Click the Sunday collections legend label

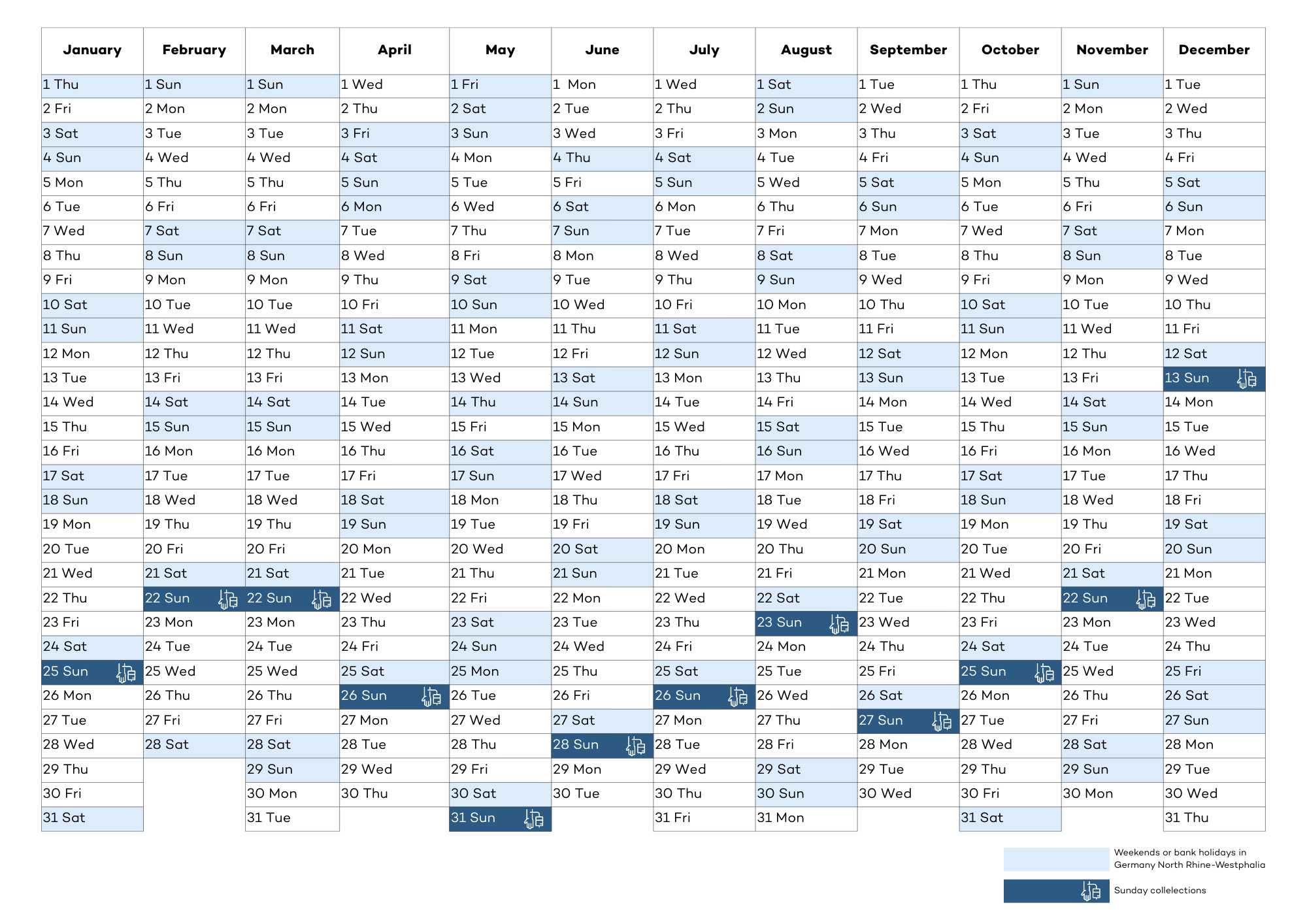click(1160, 891)
